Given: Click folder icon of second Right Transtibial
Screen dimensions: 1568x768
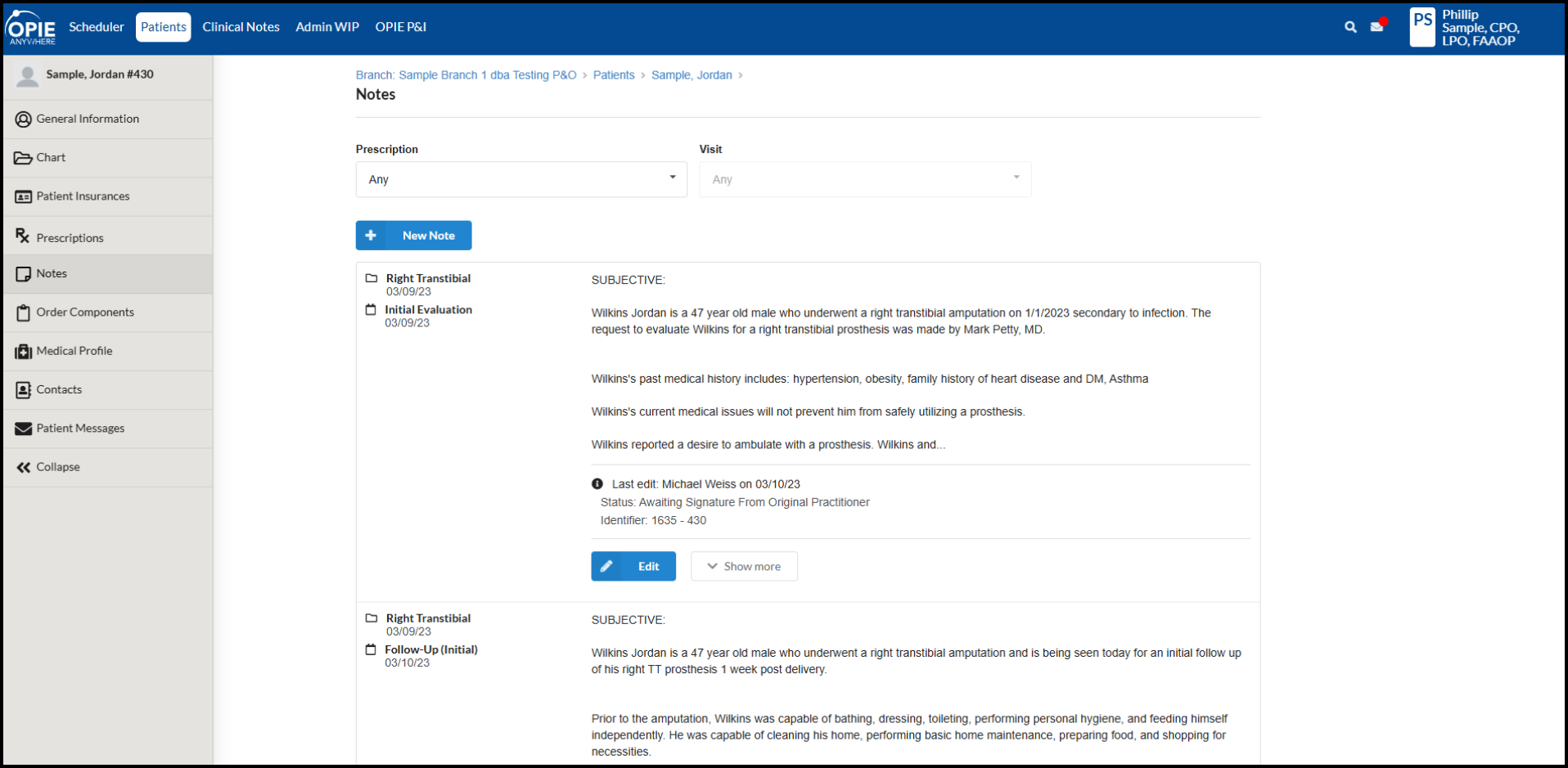Looking at the screenshot, I should point(372,618).
